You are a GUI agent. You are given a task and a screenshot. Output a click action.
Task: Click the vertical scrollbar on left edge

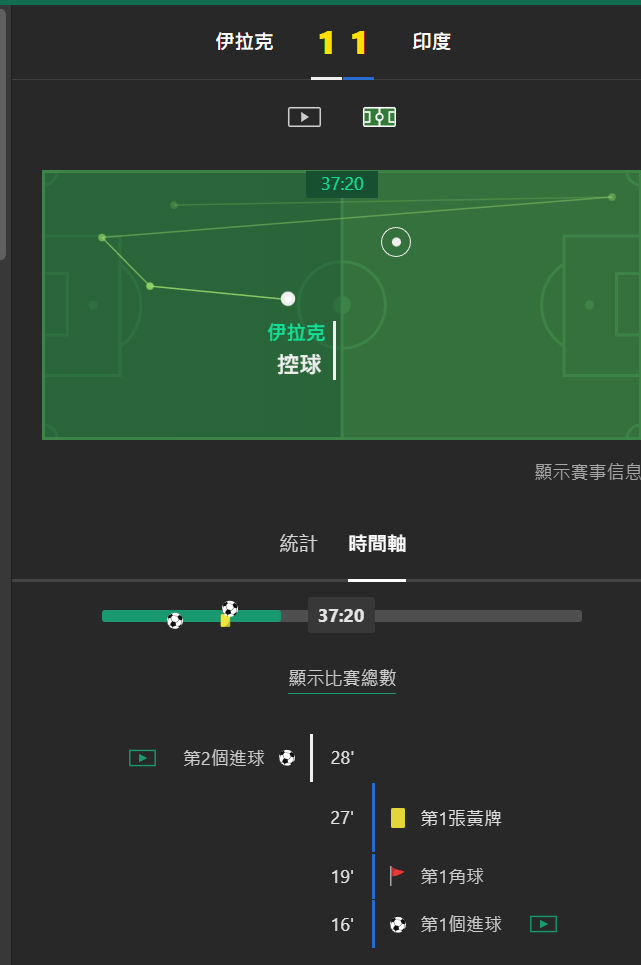(3, 132)
